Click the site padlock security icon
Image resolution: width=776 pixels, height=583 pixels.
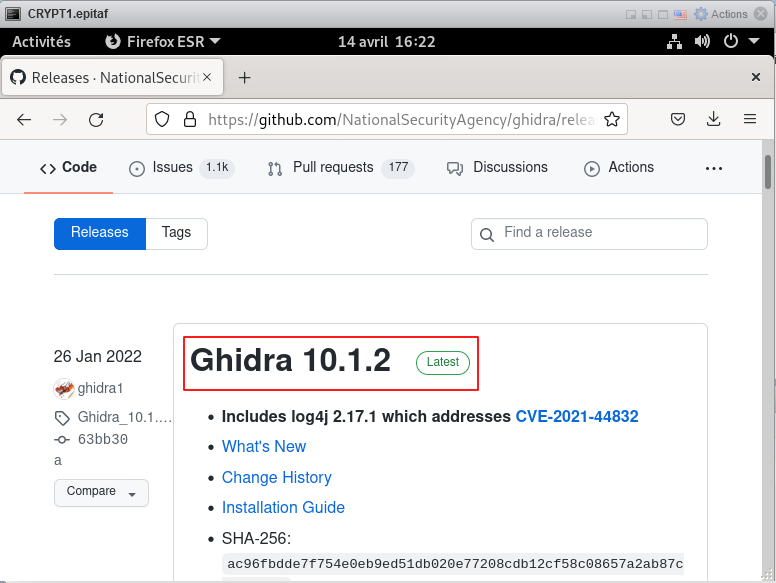(x=189, y=119)
